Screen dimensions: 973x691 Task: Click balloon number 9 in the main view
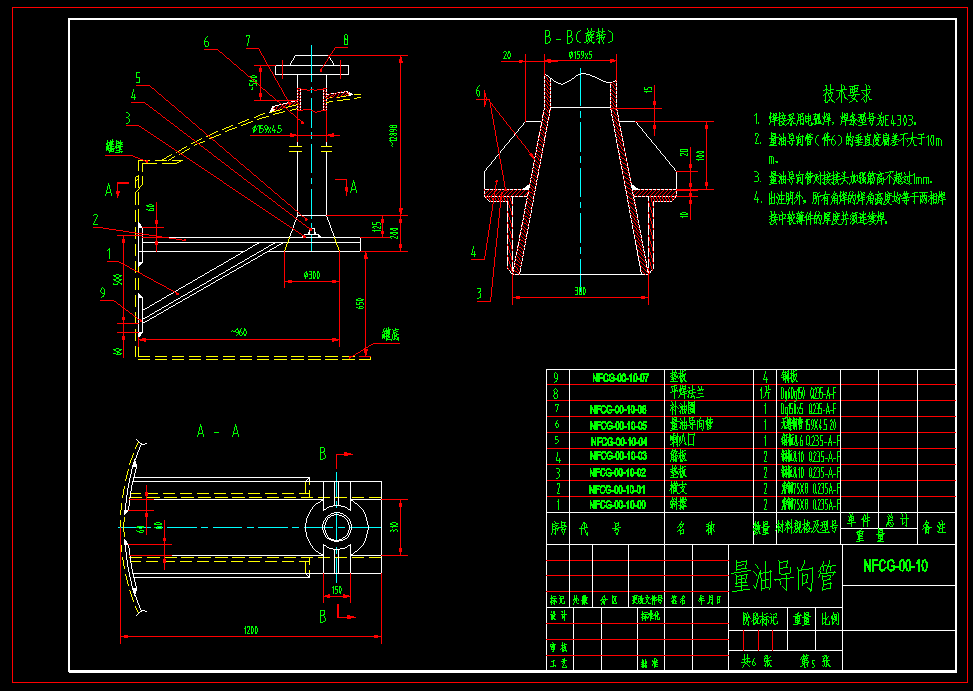103,293
